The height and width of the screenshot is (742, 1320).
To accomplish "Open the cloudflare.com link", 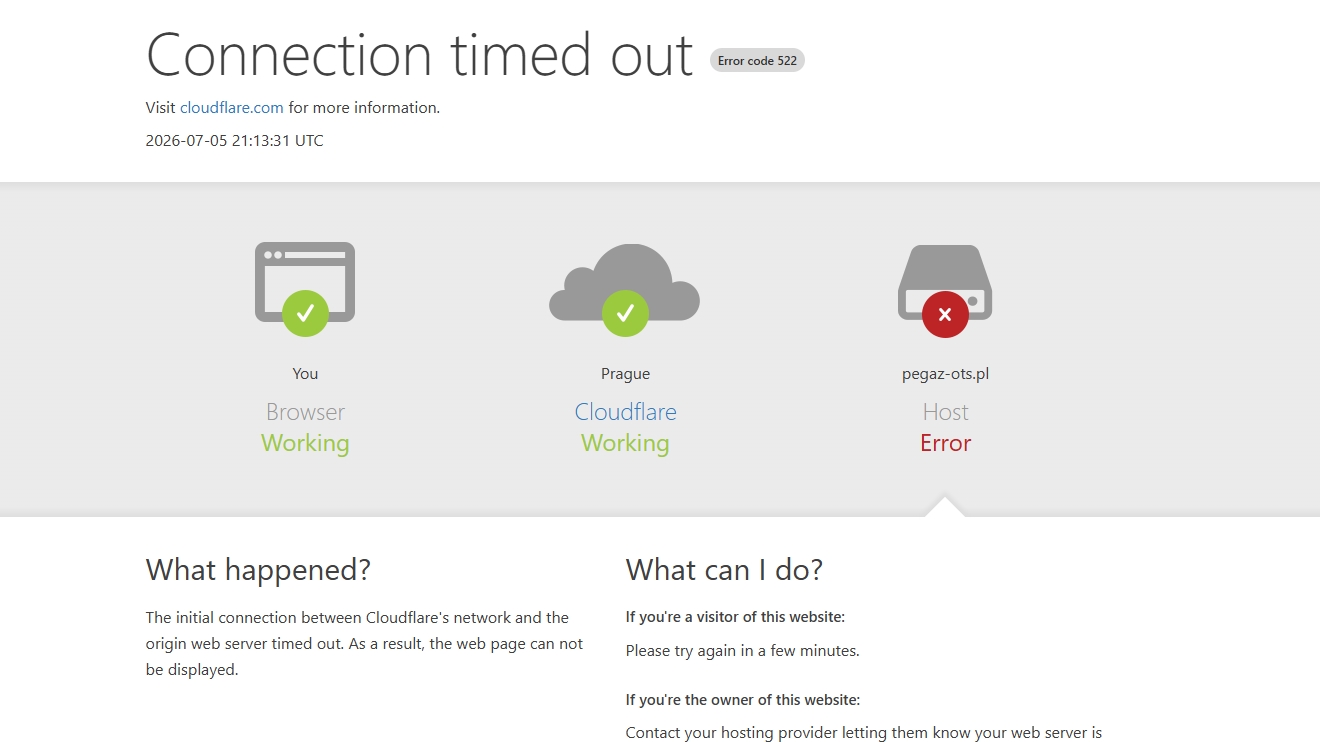I will [x=232, y=108].
